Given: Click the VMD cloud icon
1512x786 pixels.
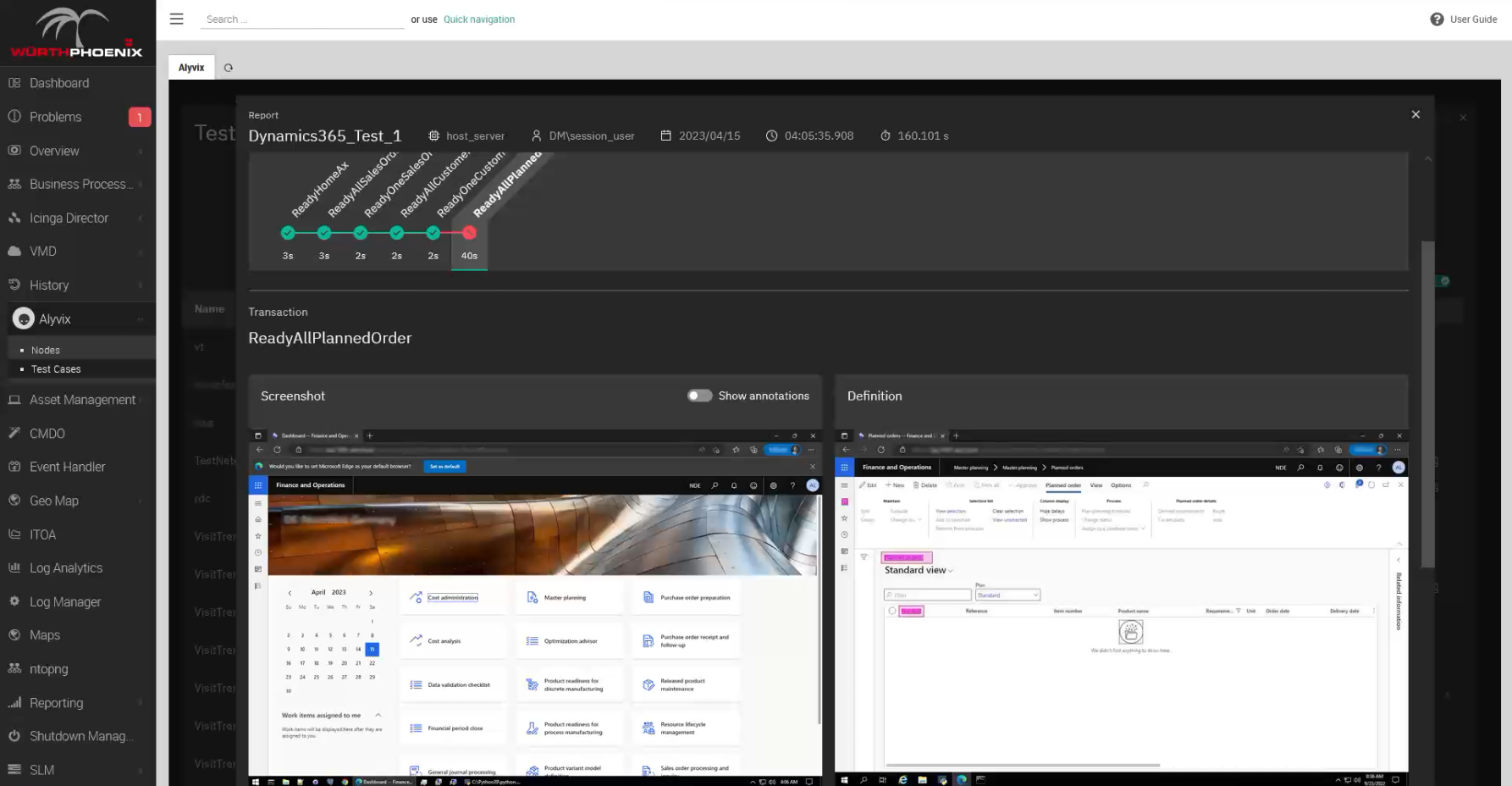Looking at the screenshot, I should point(14,252).
